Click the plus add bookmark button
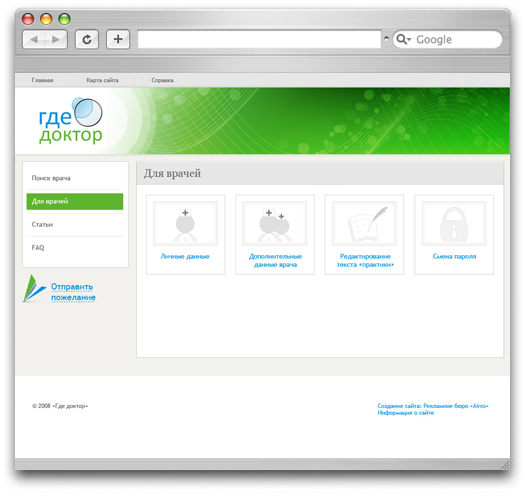Image resolution: width=526 pixels, height=496 pixels. point(118,40)
